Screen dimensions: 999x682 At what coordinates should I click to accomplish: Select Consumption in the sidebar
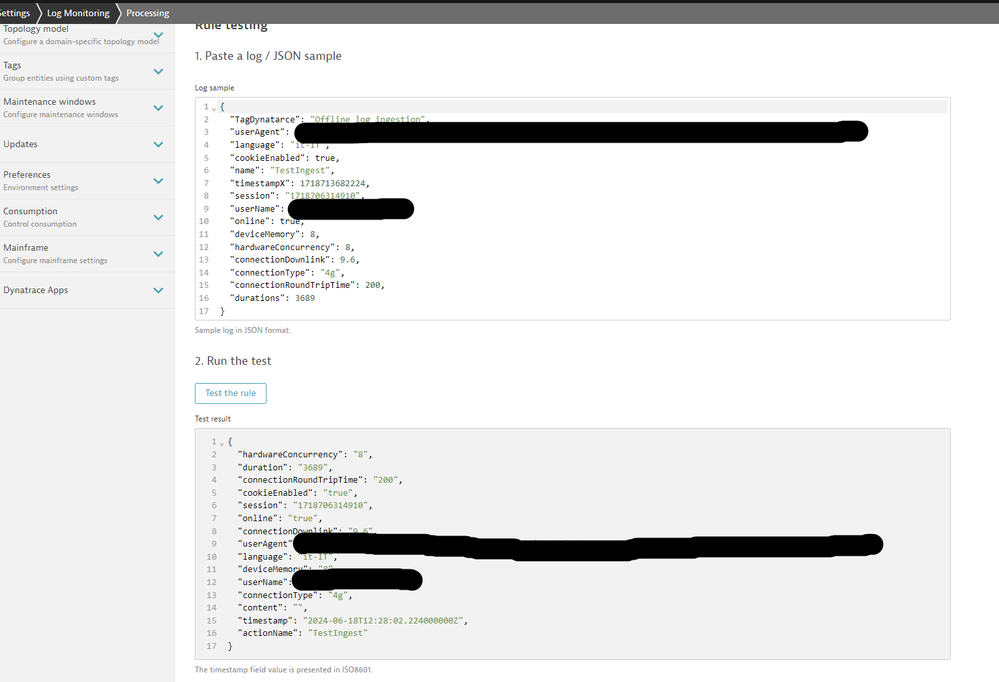coord(31,211)
